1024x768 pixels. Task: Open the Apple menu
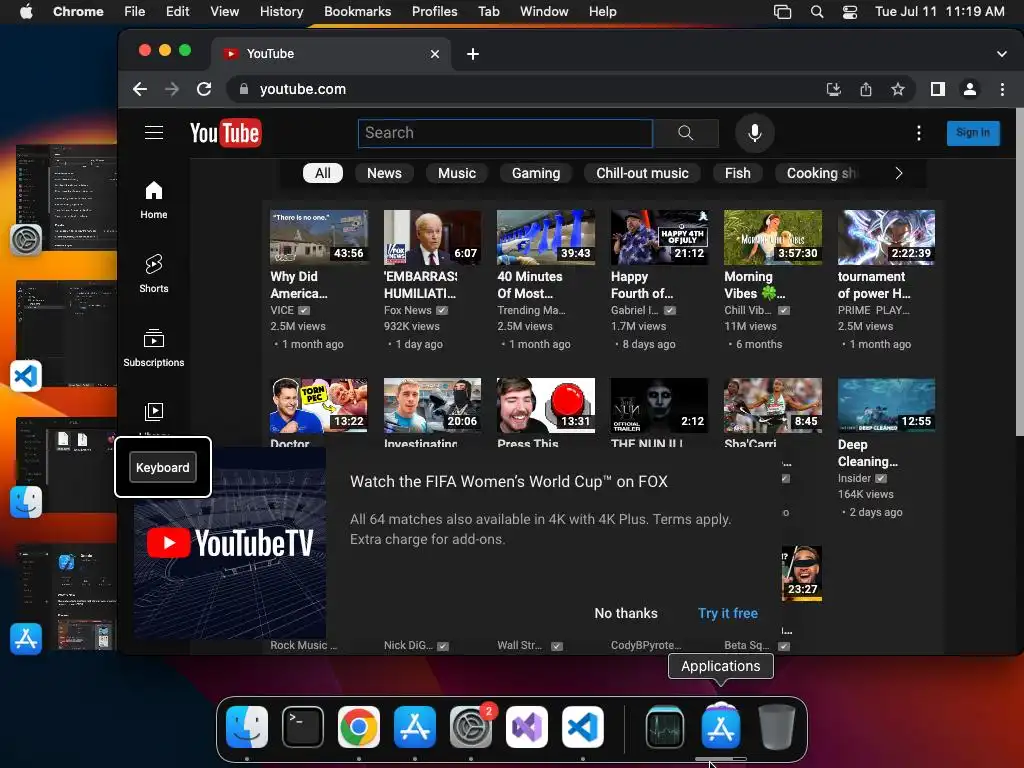[26, 12]
